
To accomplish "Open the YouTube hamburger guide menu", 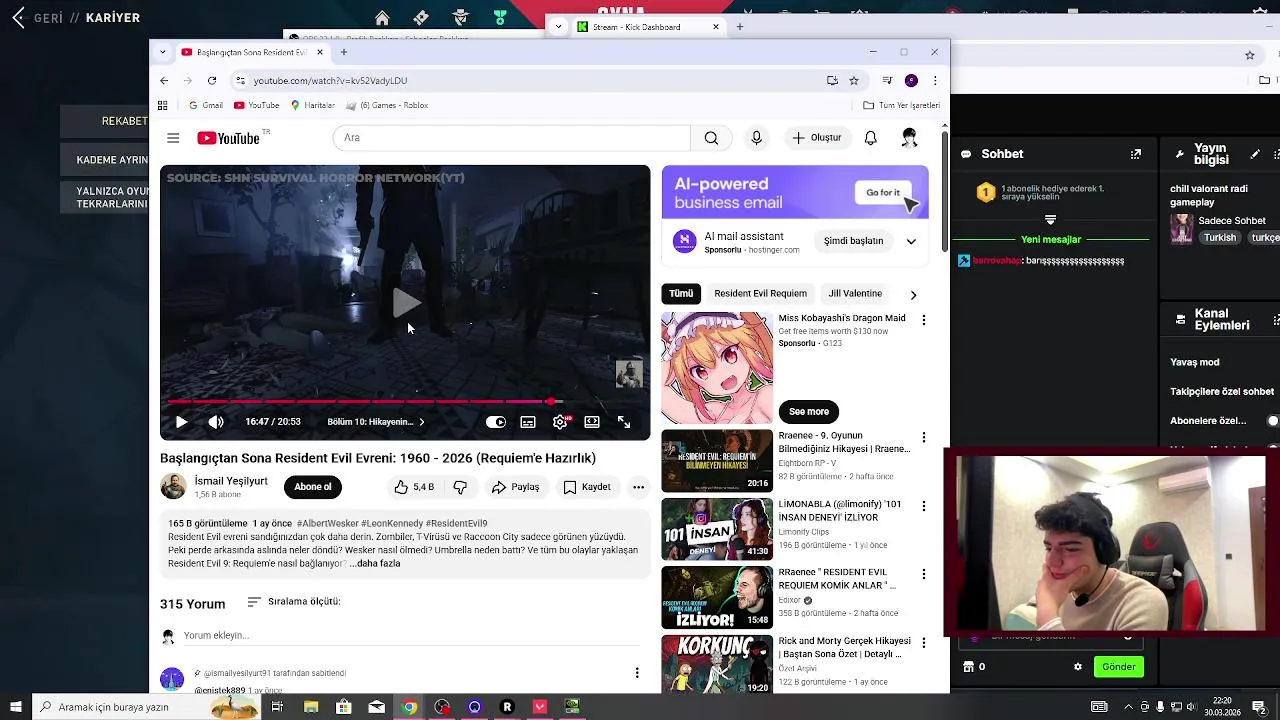I will (x=173, y=138).
